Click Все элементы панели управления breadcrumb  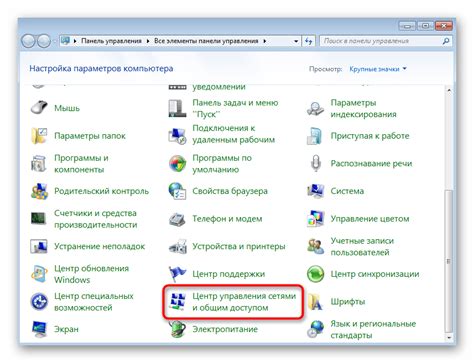206,41
